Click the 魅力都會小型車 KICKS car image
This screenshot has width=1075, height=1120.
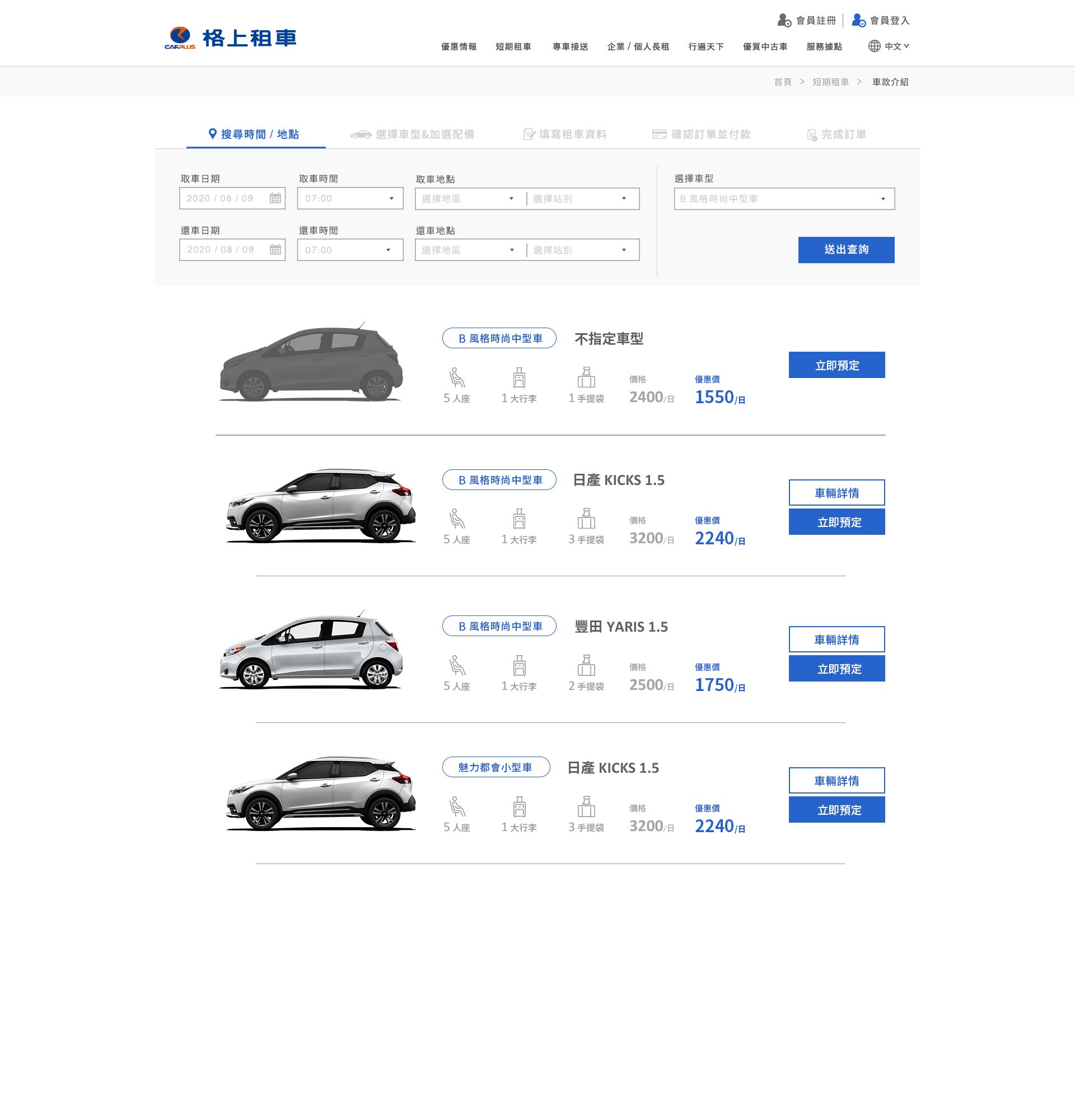pyautogui.click(x=321, y=794)
